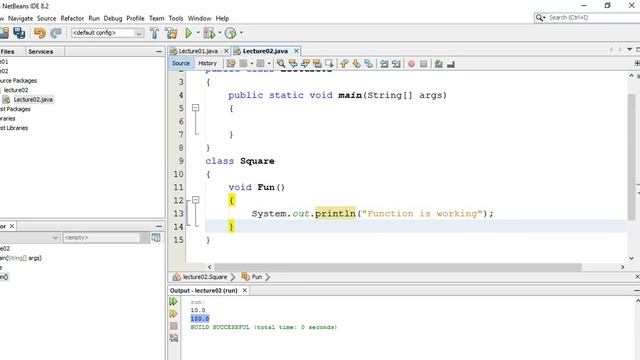
Task: Click the Debug Project icon
Action: 209,33
